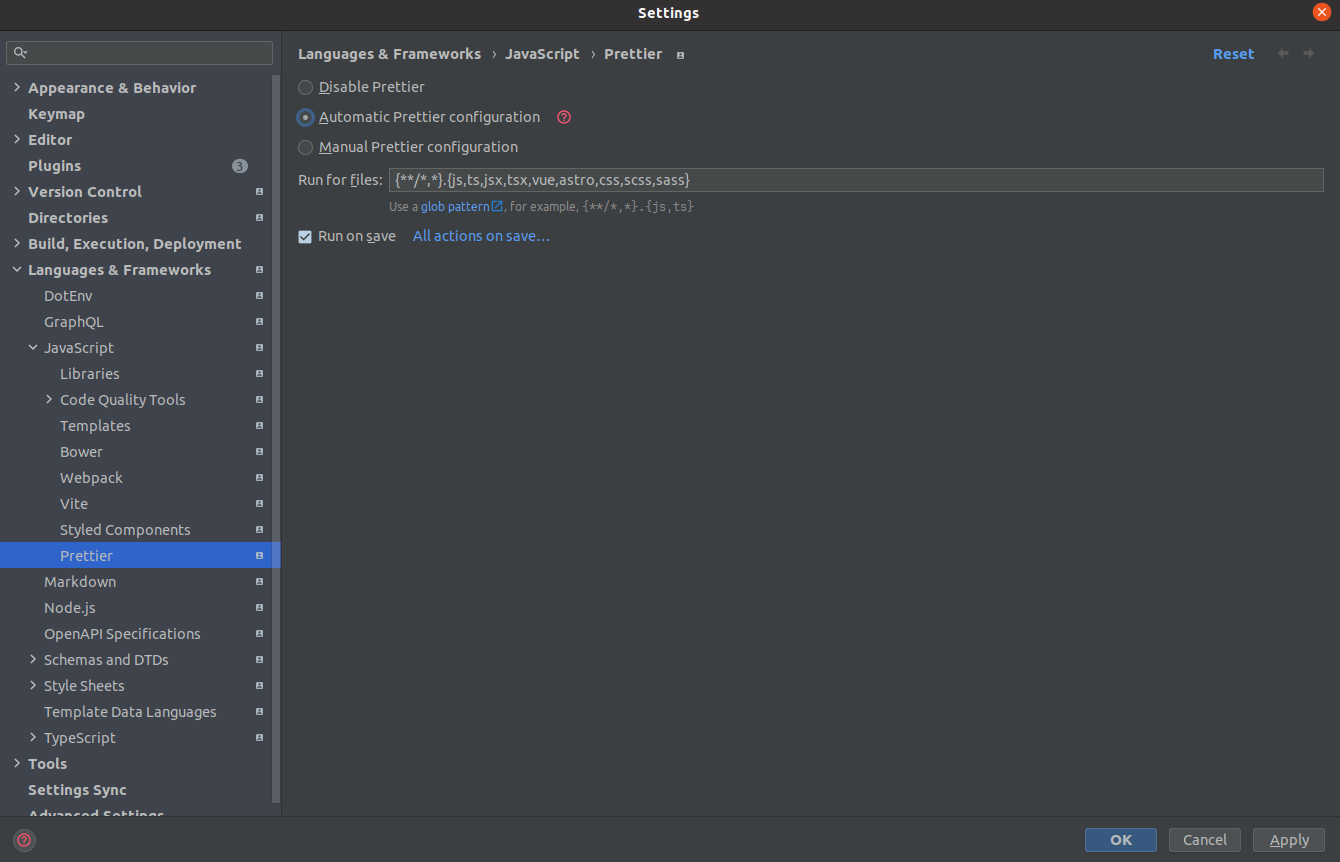Click the project icon on the Node.js row
The width and height of the screenshot is (1340, 862).
259,608
